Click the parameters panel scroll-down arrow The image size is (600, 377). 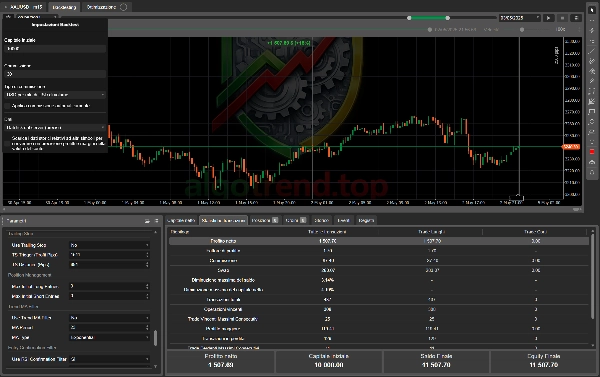pos(155,366)
